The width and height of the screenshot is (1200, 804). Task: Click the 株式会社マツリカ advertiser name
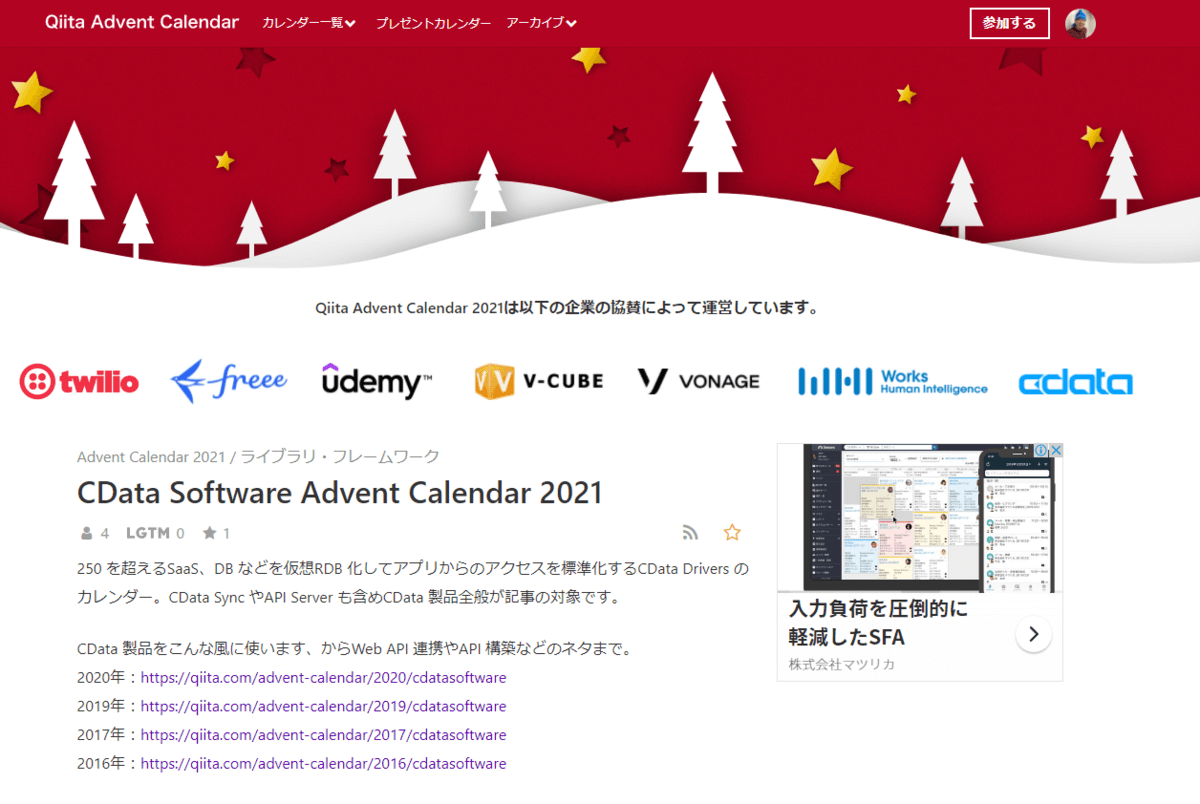(841, 664)
